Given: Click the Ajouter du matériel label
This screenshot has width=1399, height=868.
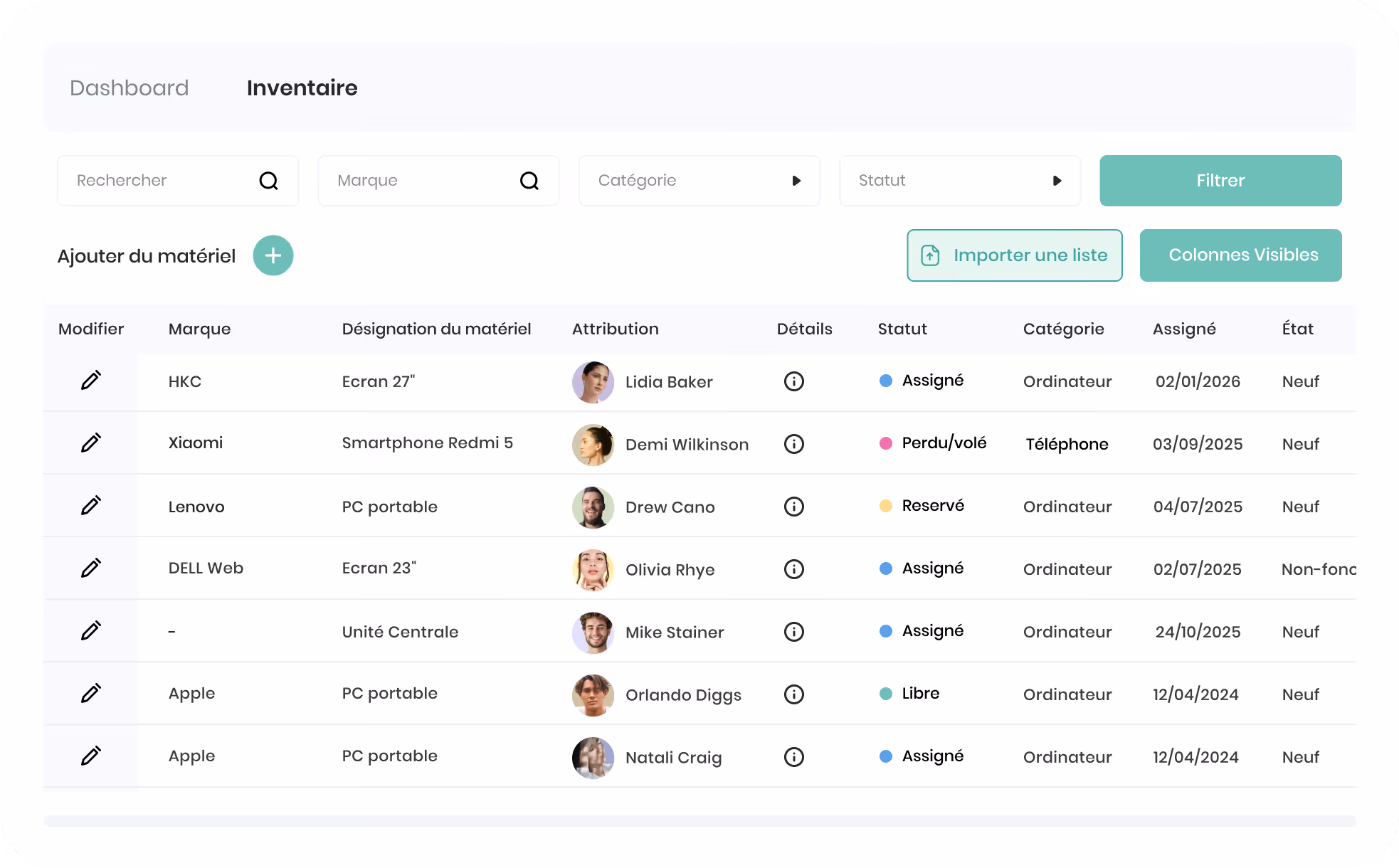Looking at the screenshot, I should [x=147, y=256].
